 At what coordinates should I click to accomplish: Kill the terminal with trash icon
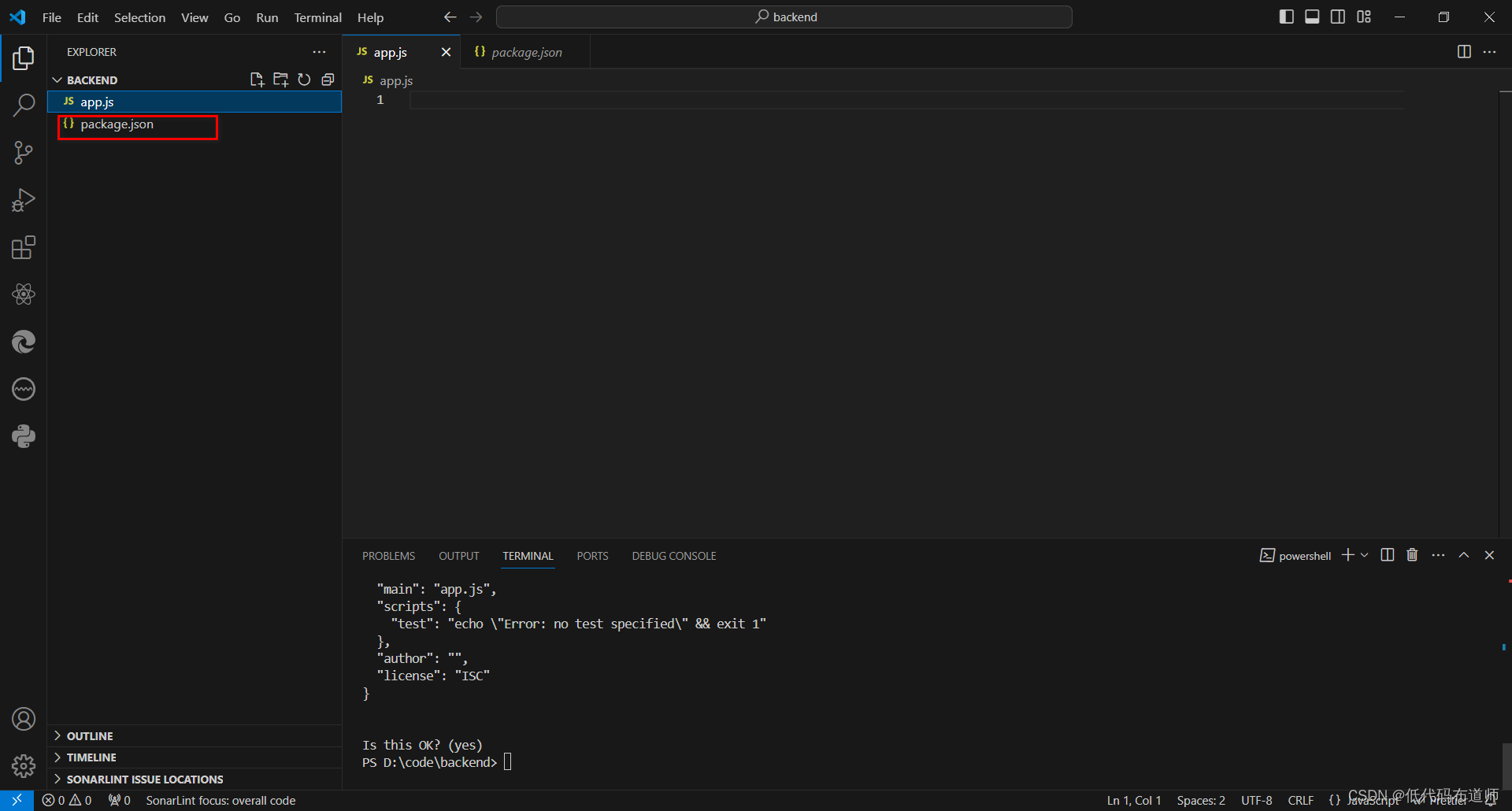pos(1412,555)
